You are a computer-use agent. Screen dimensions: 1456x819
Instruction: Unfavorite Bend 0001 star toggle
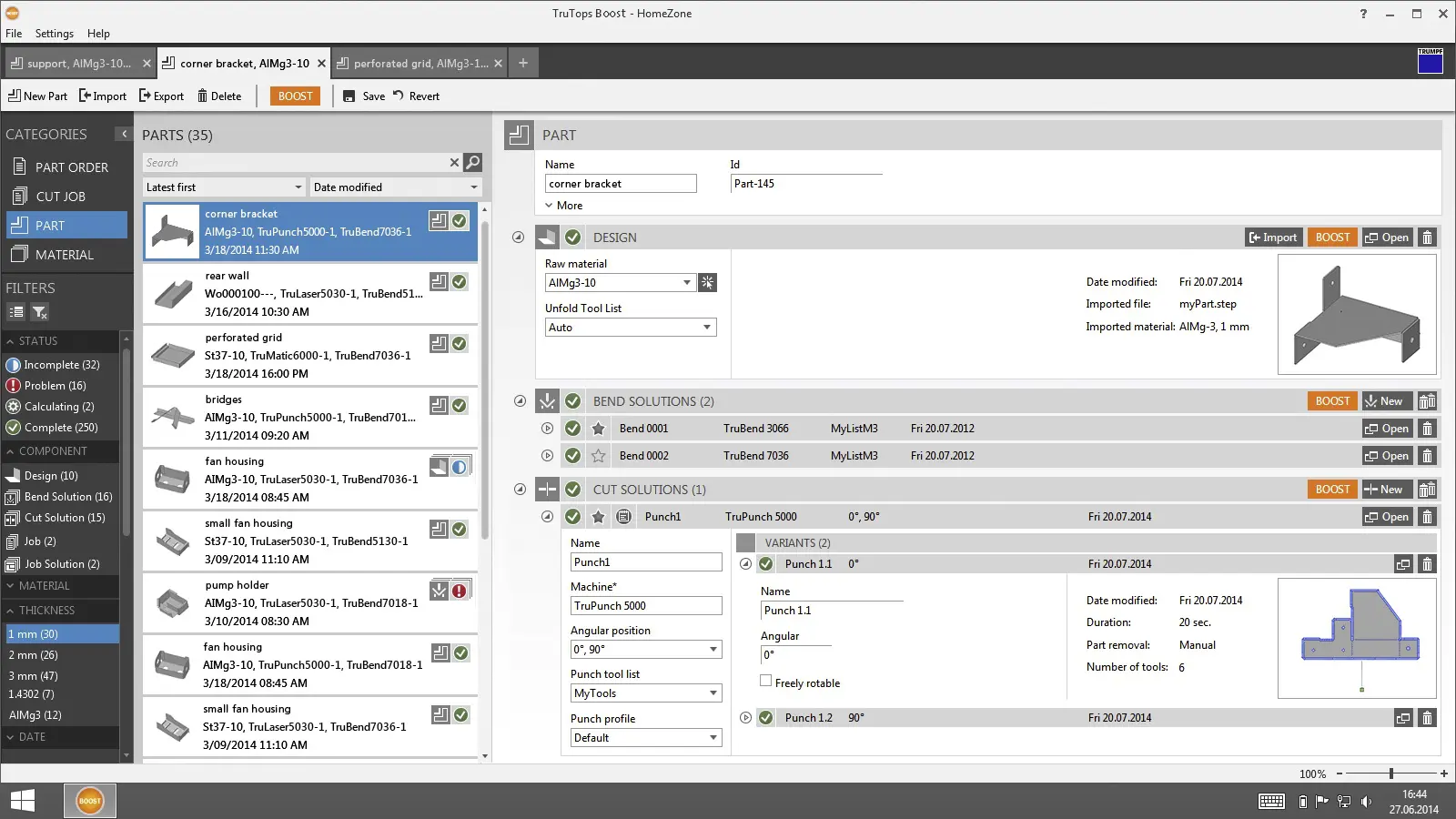point(598,429)
